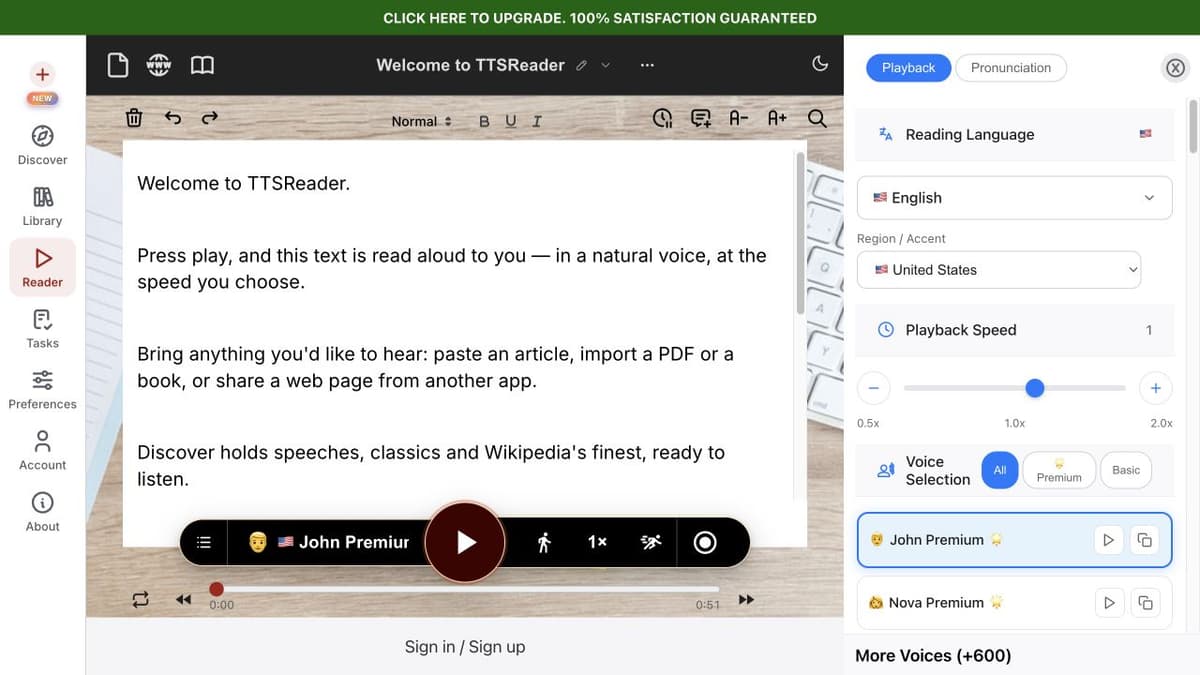
Task: Open Preferences in the sidebar
Action: [42, 389]
